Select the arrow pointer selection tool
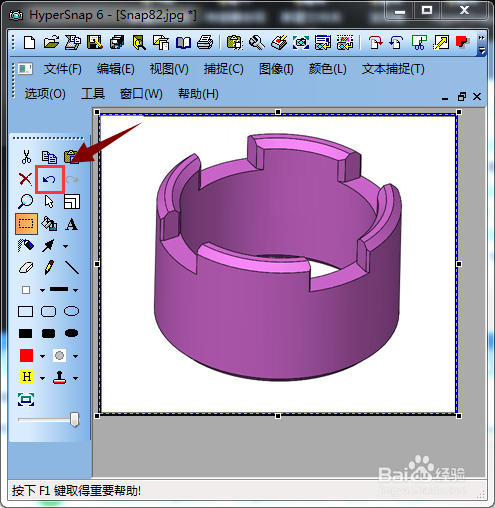The image size is (495, 508). click(49, 202)
